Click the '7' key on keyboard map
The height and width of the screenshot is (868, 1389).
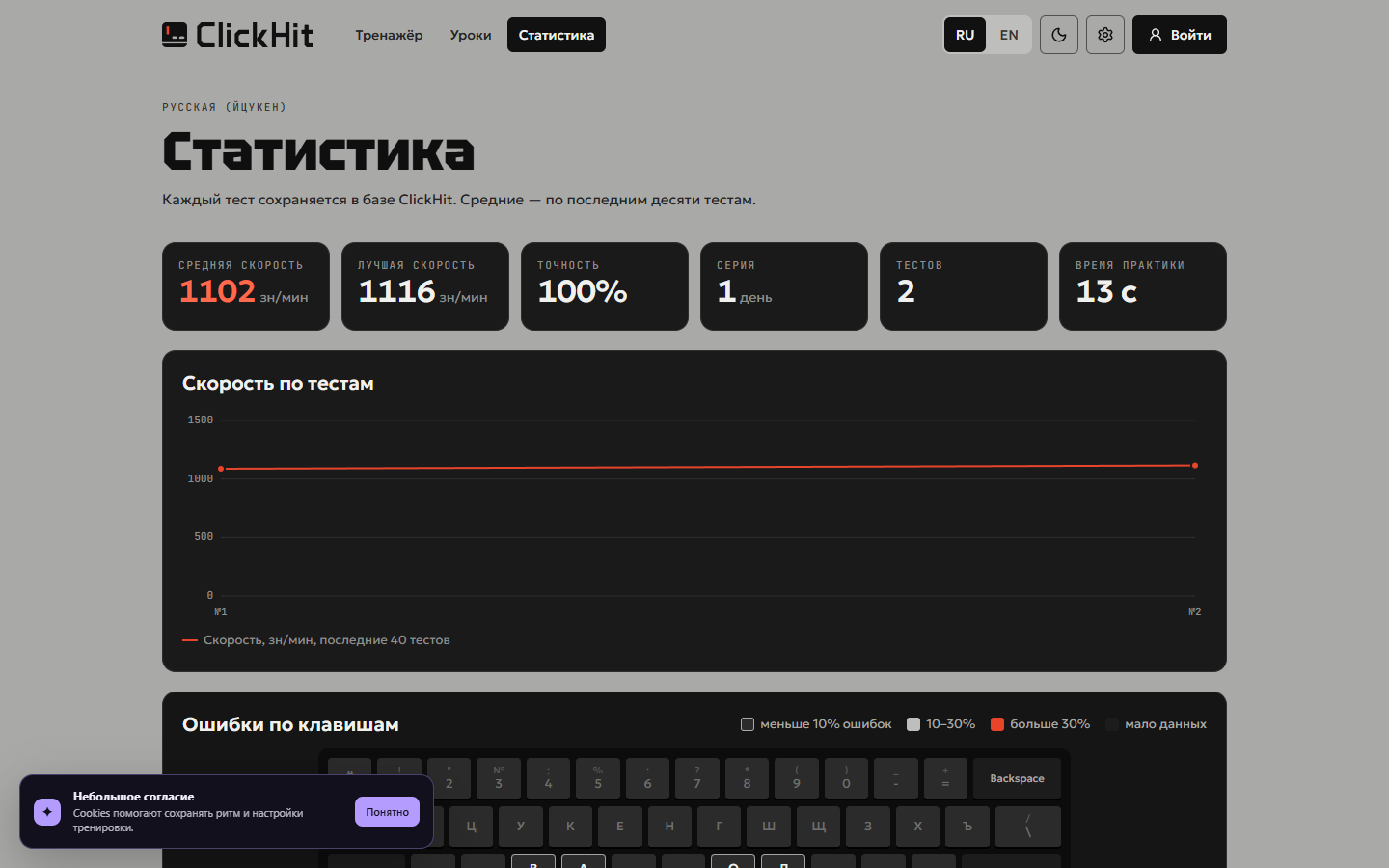click(697, 778)
